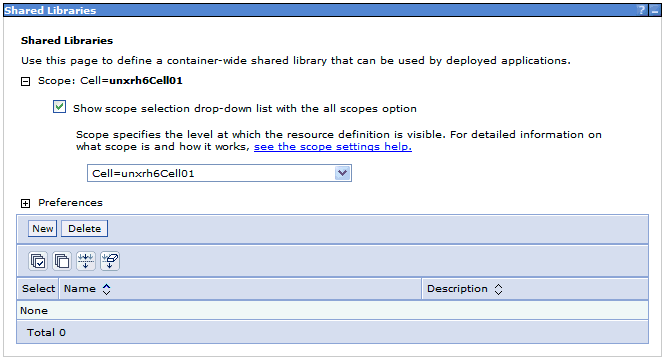
Task: Click the Deselect All Items icon
Action: 62,261
